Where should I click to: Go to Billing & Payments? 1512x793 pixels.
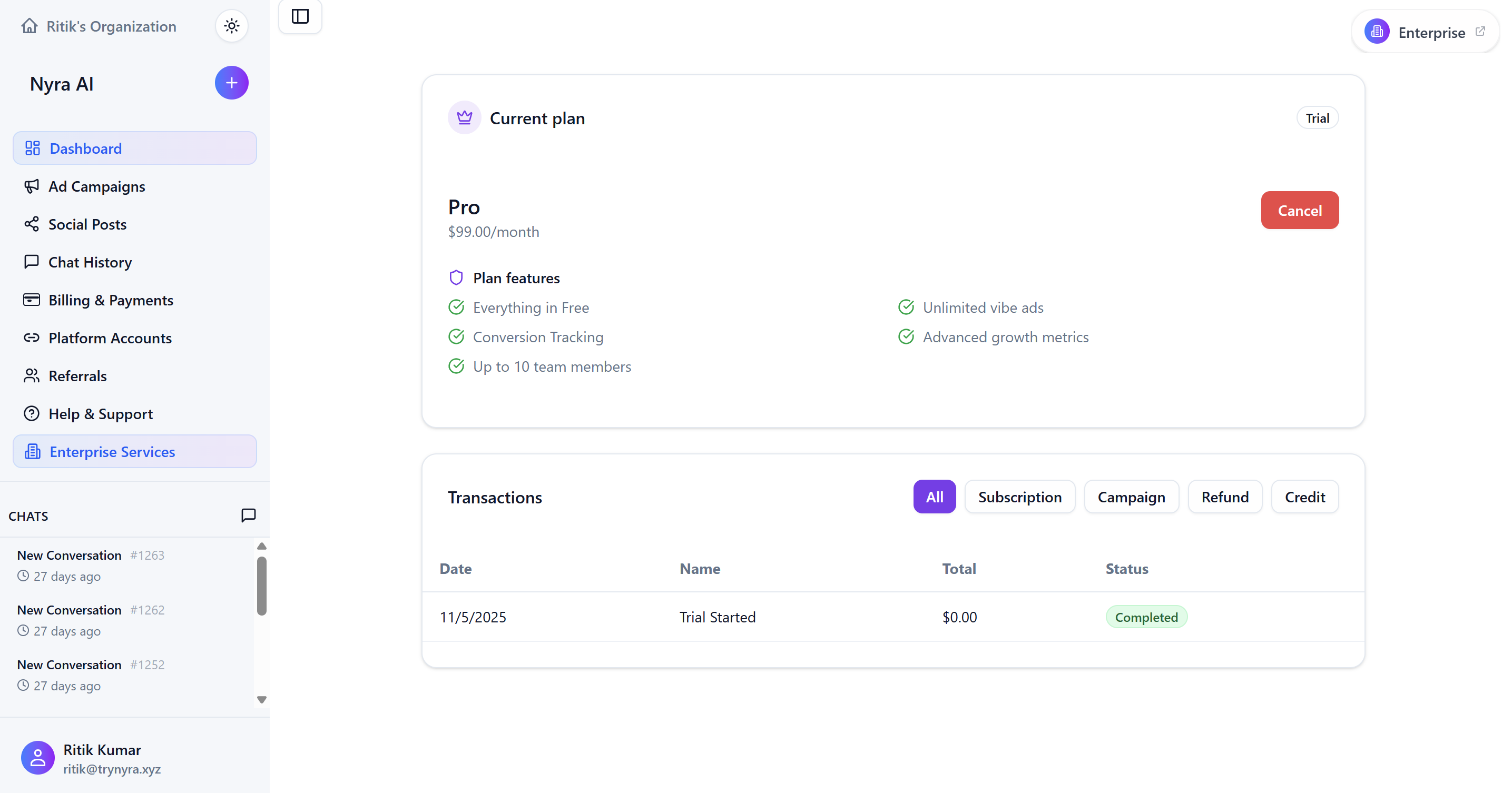(x=134, y=300)
